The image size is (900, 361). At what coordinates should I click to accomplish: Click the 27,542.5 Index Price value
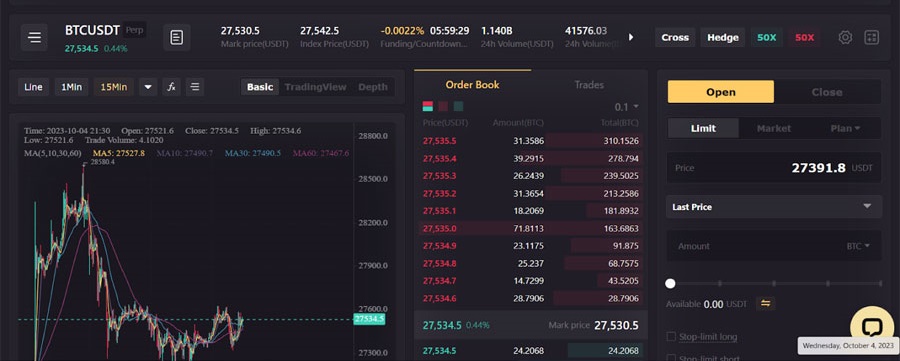coord(319,31)
